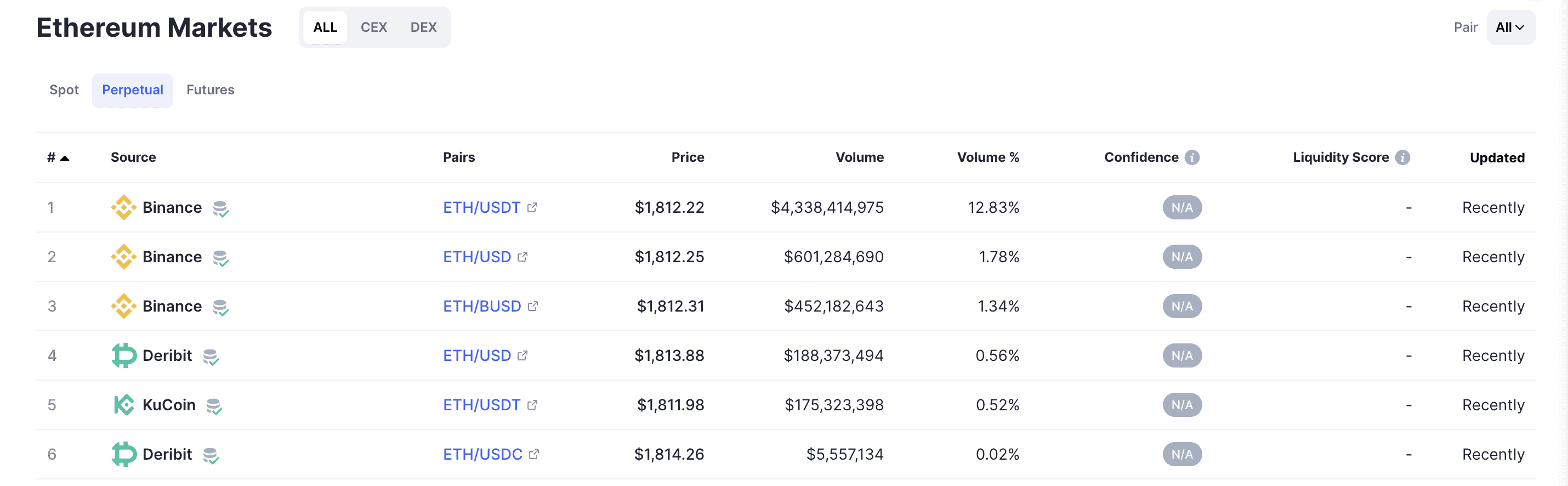
Task: Open Binance ETH/USDT pair link
Action: coord(481,208)
